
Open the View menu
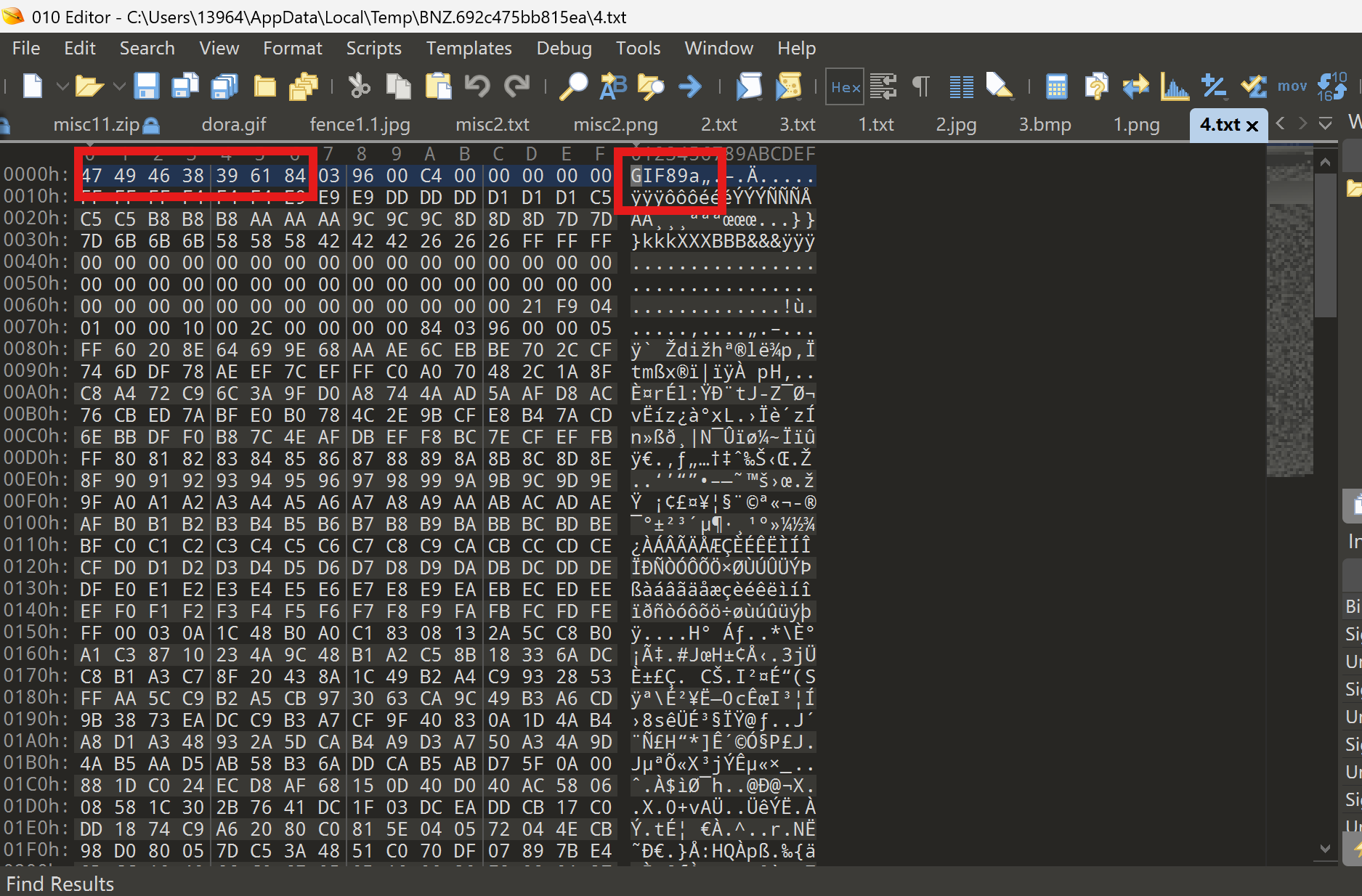219,49
